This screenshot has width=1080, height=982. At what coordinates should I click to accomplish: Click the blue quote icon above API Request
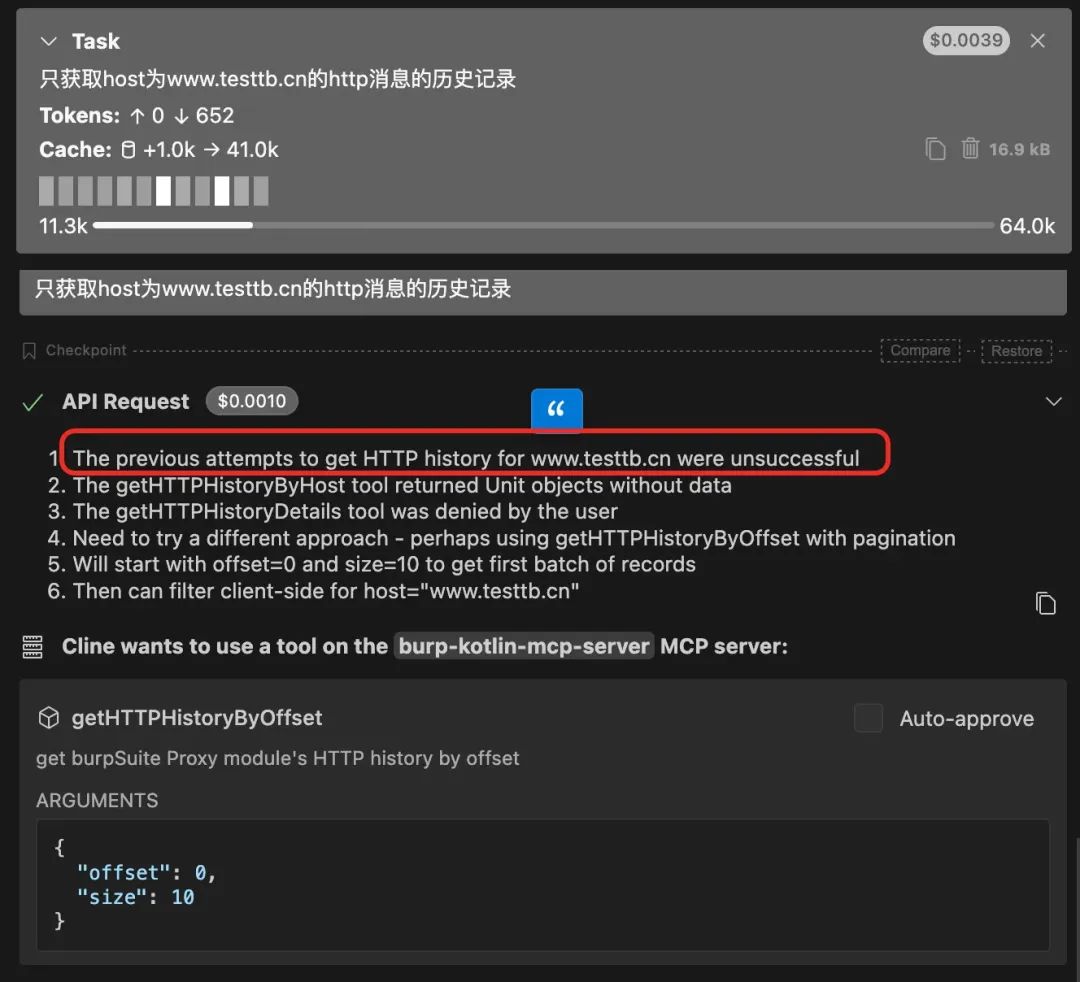[x=556, y=409]
